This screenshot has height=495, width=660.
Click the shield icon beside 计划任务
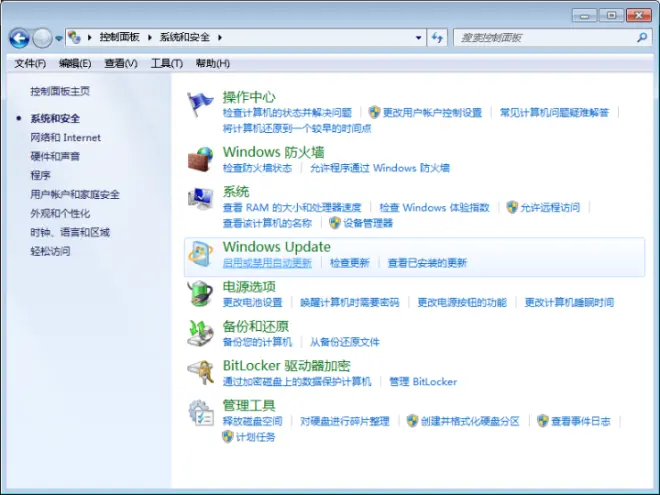pyautogui.click(x=228, y=436)
